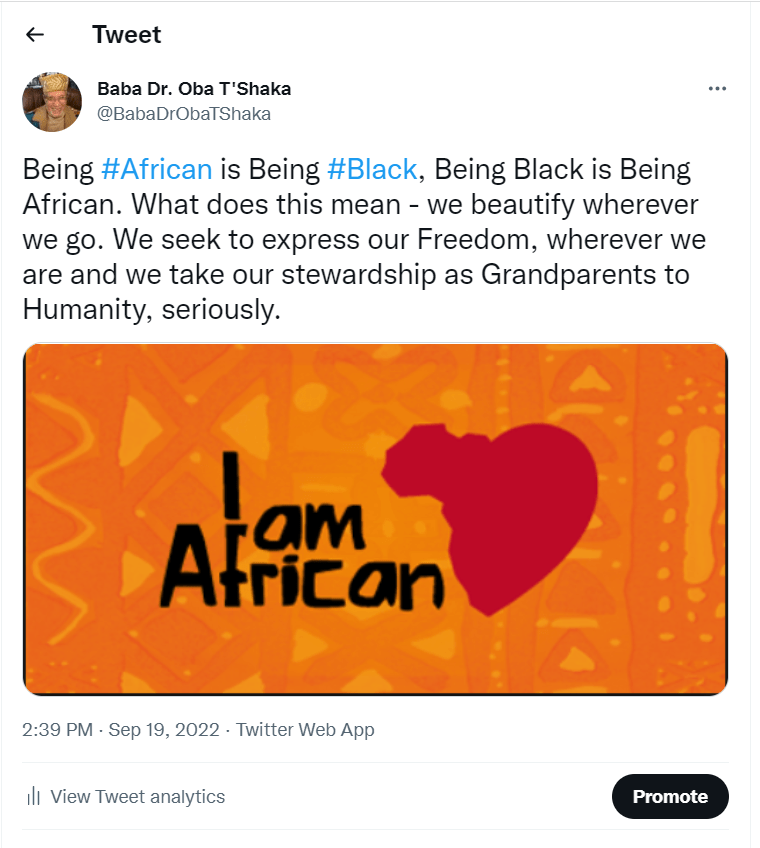Image resolution: width=760 pixels, height=848 pixels.
Task: Open View Tweet analytics
Action: tap(137, 797)
